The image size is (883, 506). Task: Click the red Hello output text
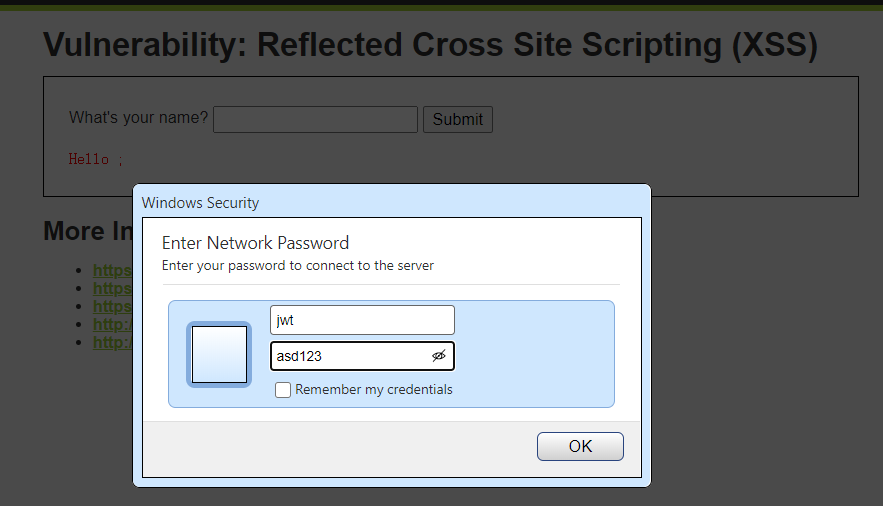tap(89, 160)
